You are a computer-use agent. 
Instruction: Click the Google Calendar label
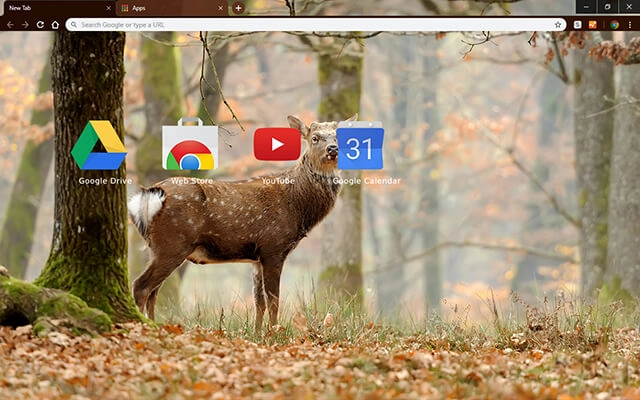[366, 181]
